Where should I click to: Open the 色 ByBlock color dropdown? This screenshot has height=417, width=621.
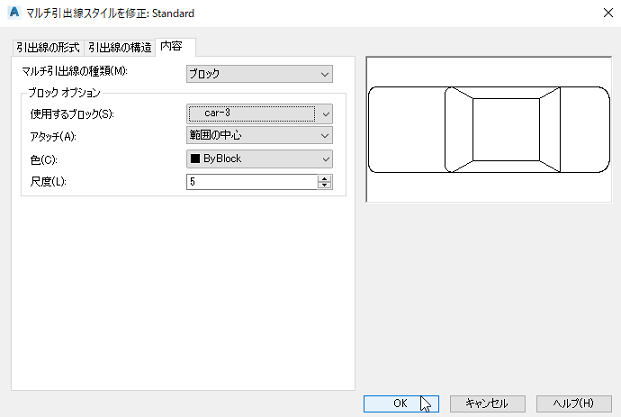259,159
